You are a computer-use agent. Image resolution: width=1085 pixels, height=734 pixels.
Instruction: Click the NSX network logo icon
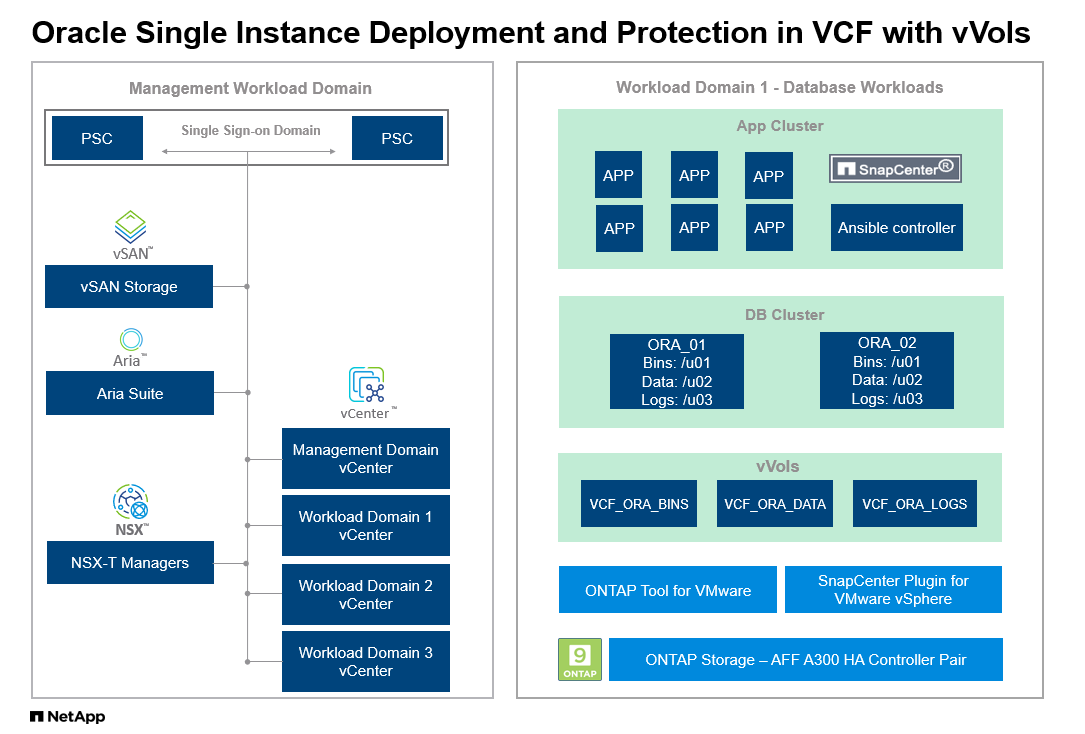click(131, 502)
